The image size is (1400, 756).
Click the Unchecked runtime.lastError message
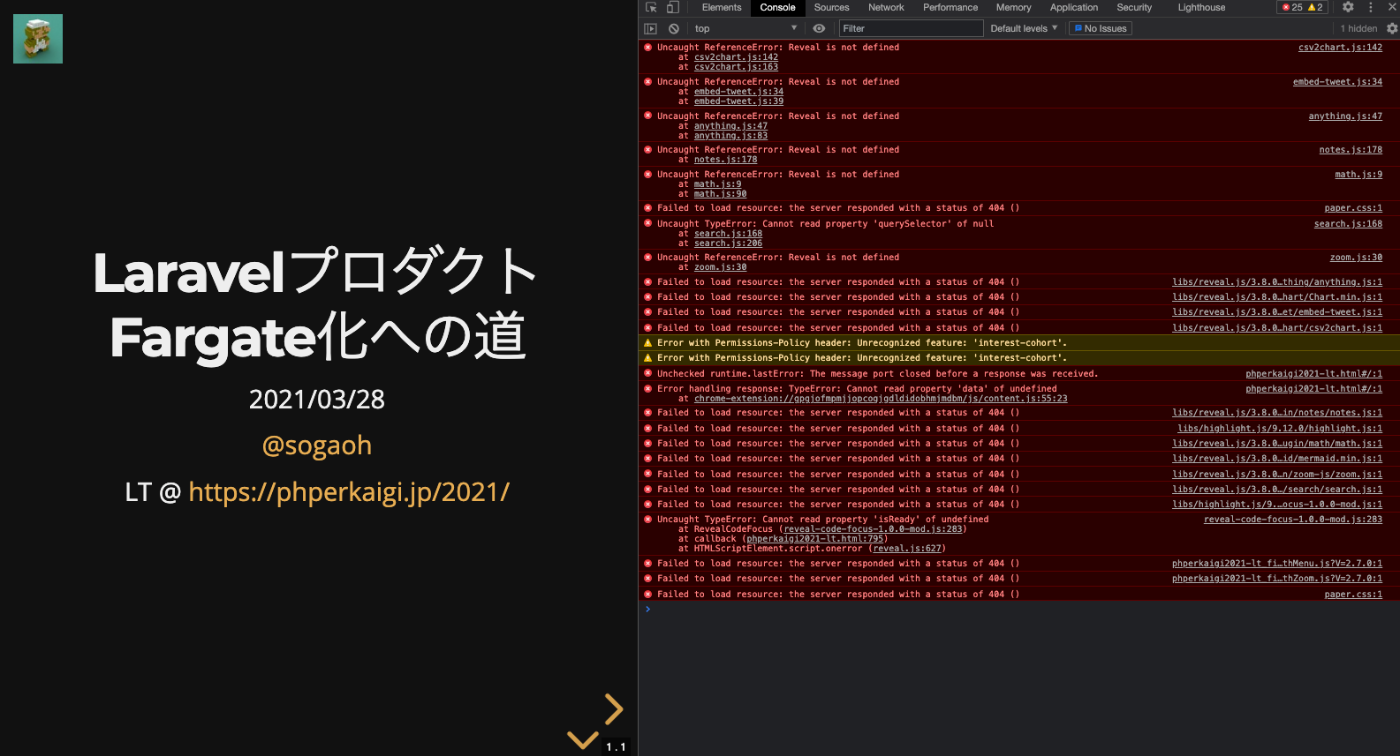(877, 374)
